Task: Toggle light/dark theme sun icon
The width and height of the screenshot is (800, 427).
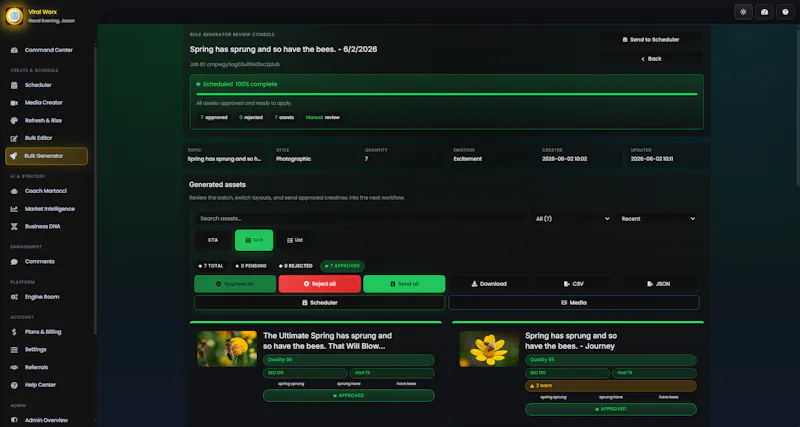Action: pos(743,12)
